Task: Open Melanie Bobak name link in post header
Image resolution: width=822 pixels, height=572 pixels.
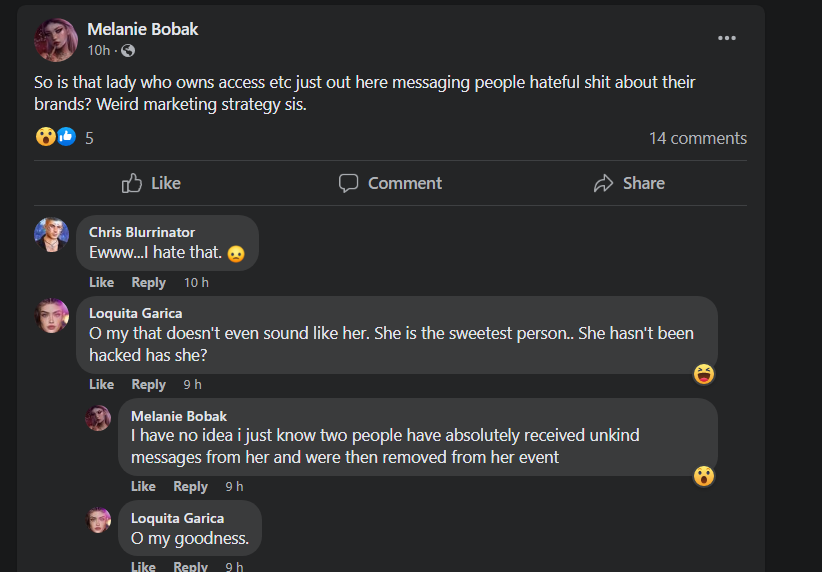Action: point(143,29)
